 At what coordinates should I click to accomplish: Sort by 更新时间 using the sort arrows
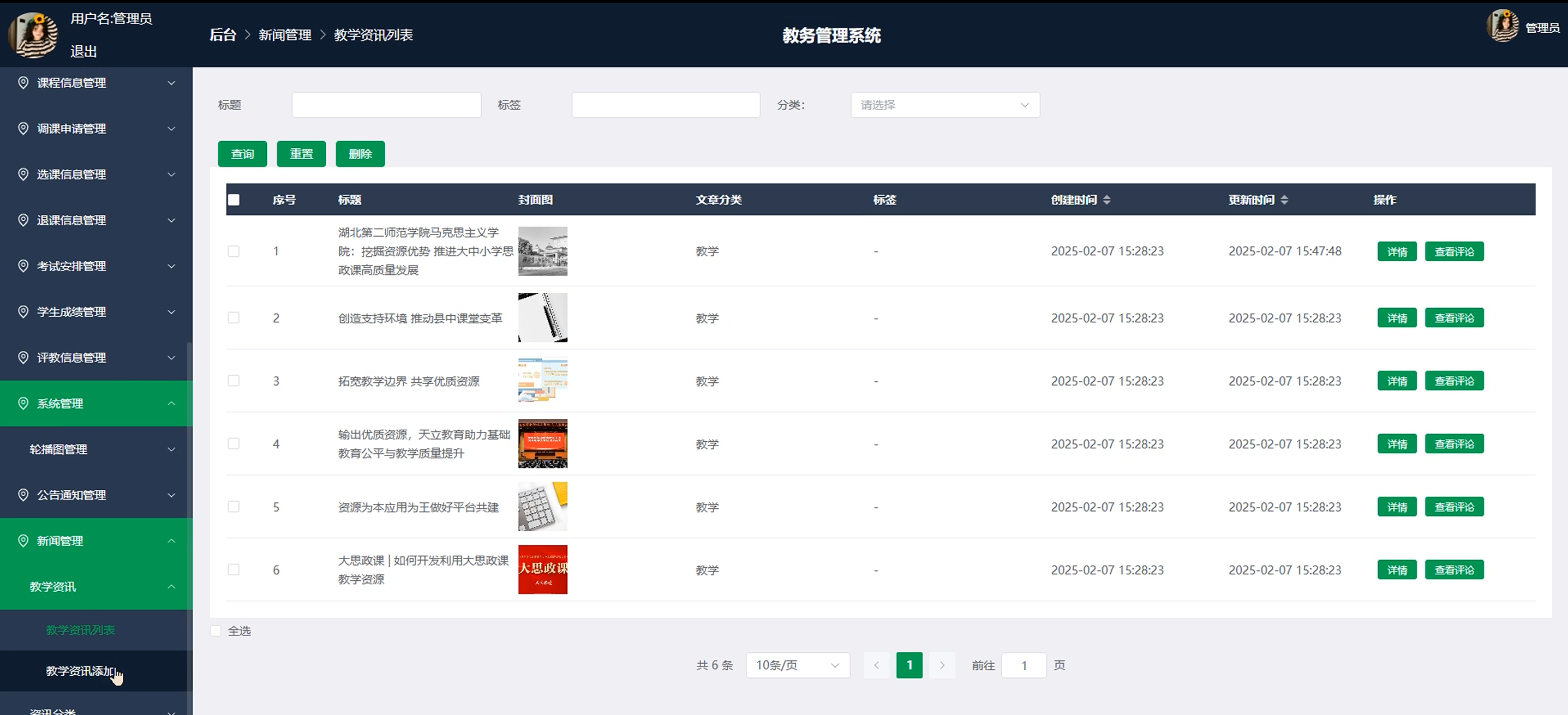[x=1284, y=200]
